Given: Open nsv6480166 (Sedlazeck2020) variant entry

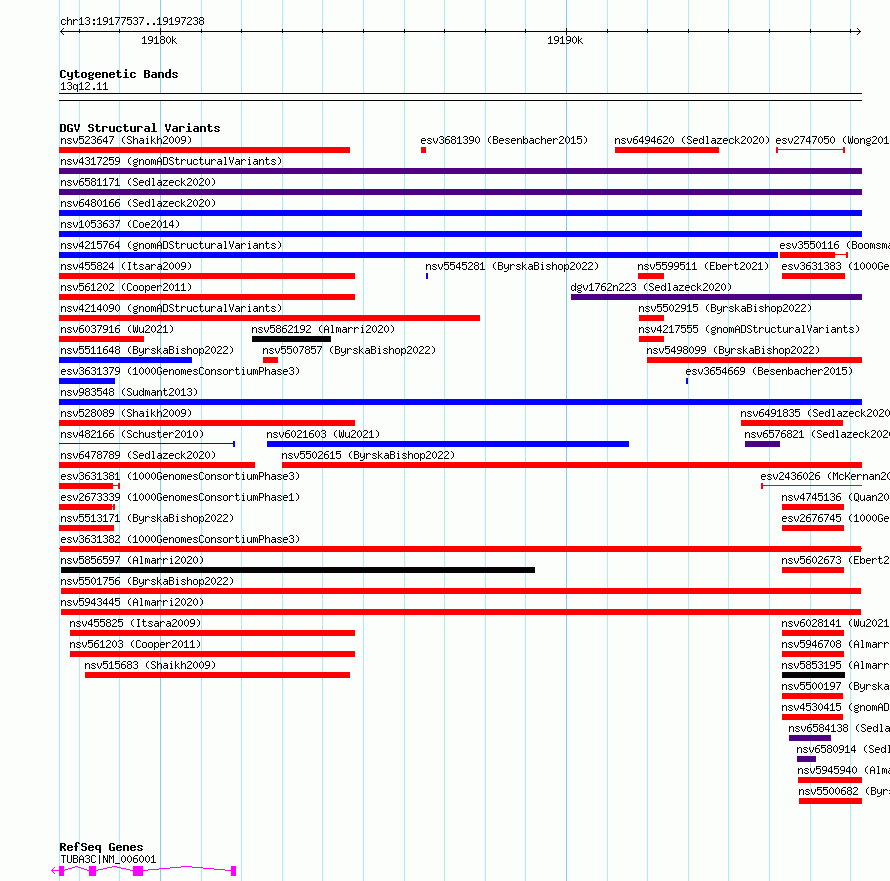Looking at the screenshot, I should click(138, 203).
